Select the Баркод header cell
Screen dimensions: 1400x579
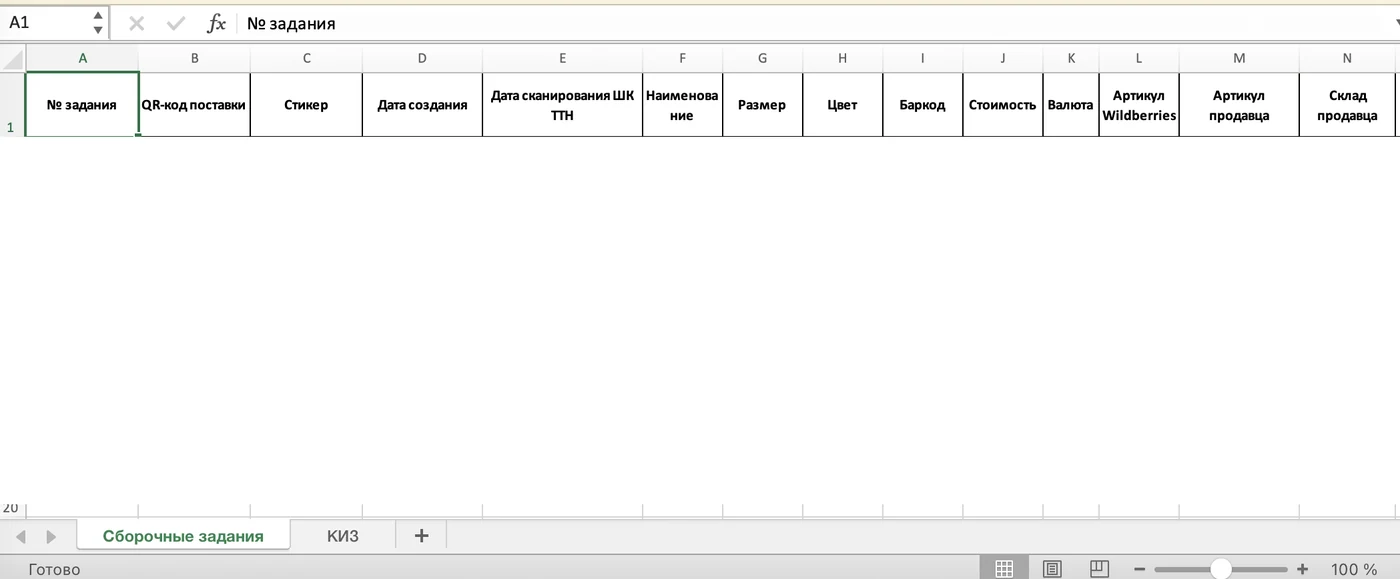[x=922, y=104]
